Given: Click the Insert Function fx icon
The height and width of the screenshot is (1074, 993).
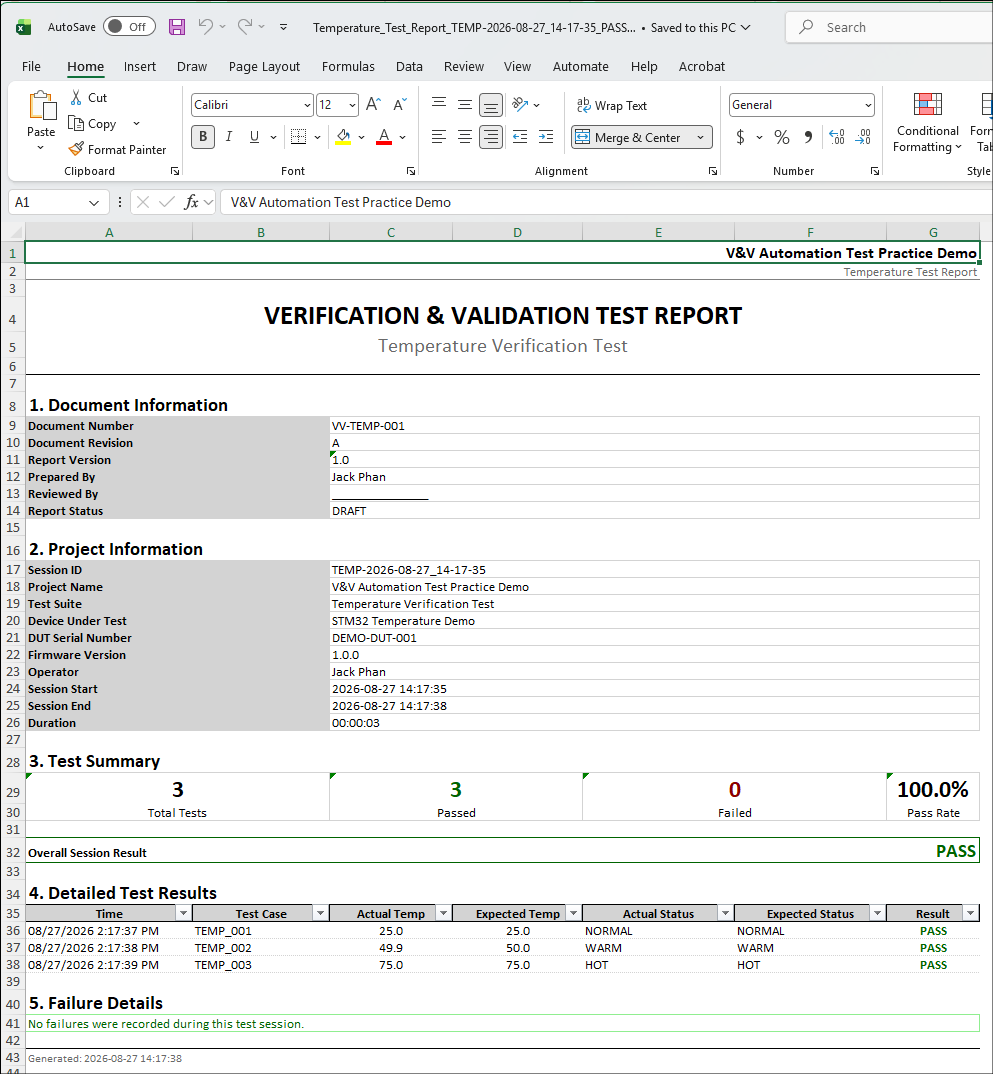Looking at the screenshot, I should click(191, 202).
